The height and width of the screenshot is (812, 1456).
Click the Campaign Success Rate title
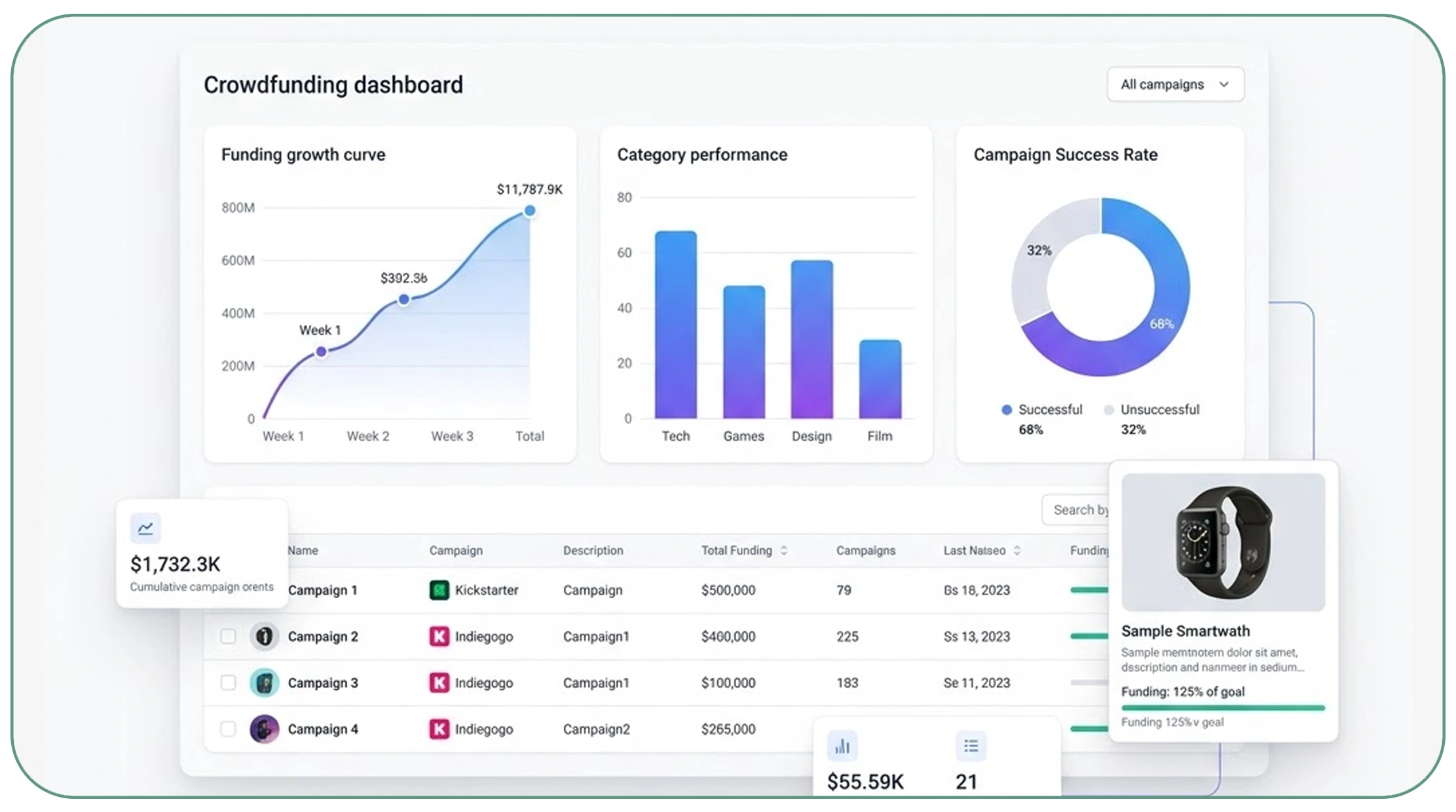click(1066, 155)
